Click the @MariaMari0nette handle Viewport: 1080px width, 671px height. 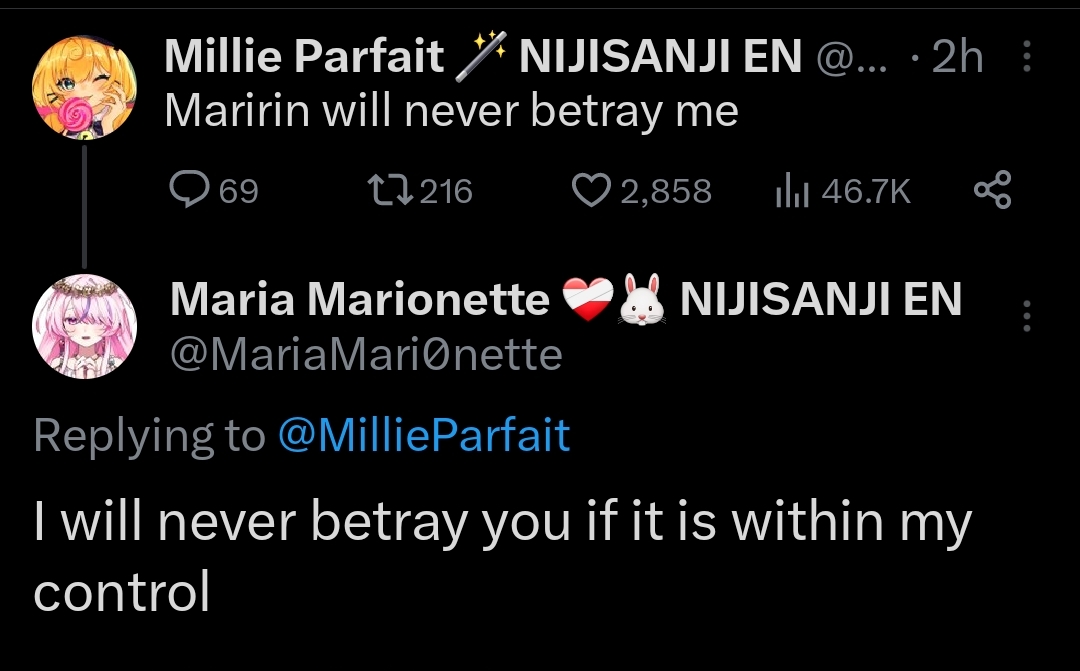point(366,354)
